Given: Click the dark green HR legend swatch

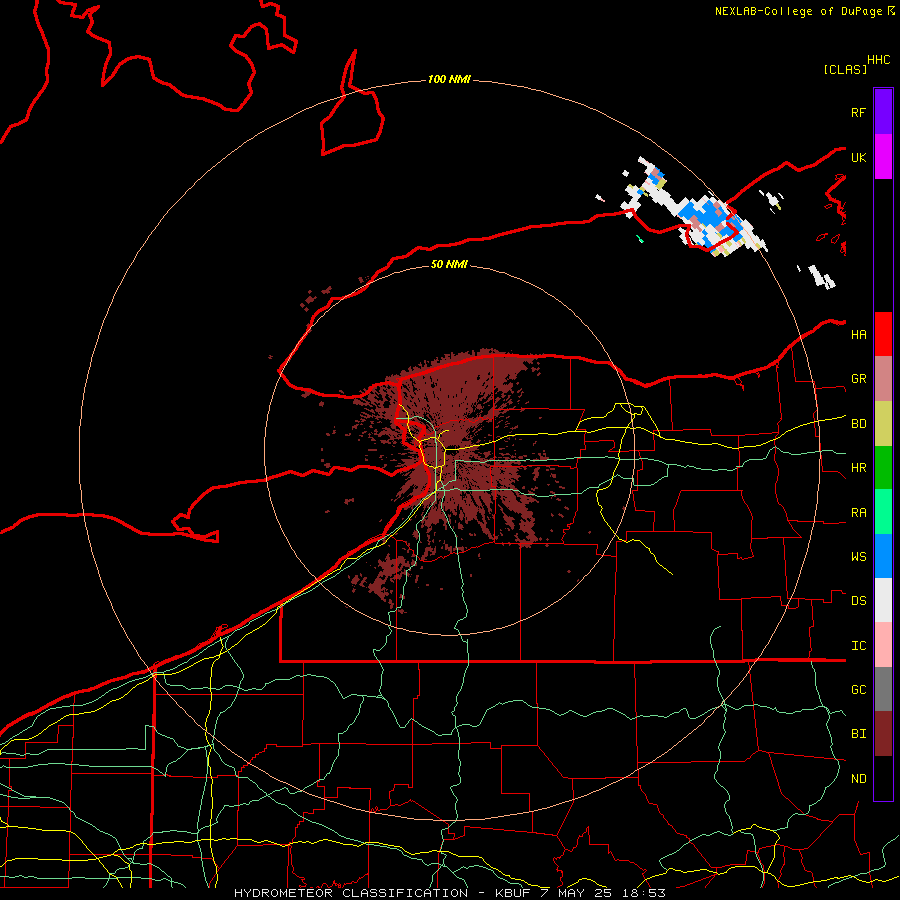Looking at the screenshot, I should [883, 468].
